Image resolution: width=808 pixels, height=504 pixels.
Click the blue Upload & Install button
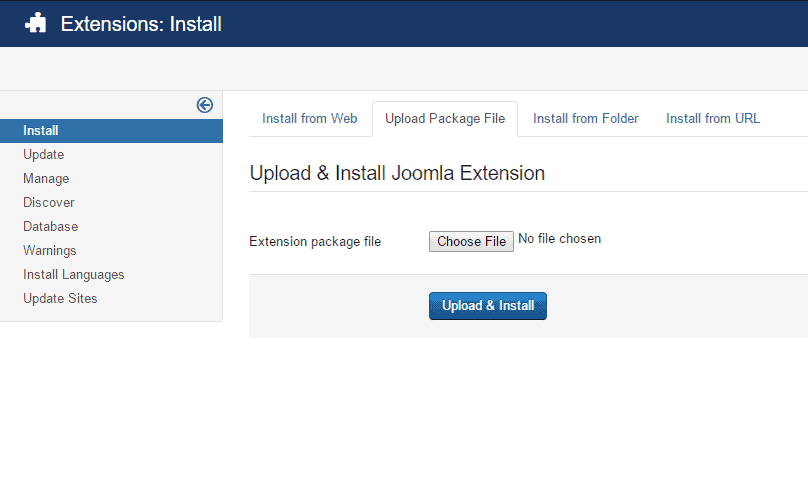(x=488, y=306)
